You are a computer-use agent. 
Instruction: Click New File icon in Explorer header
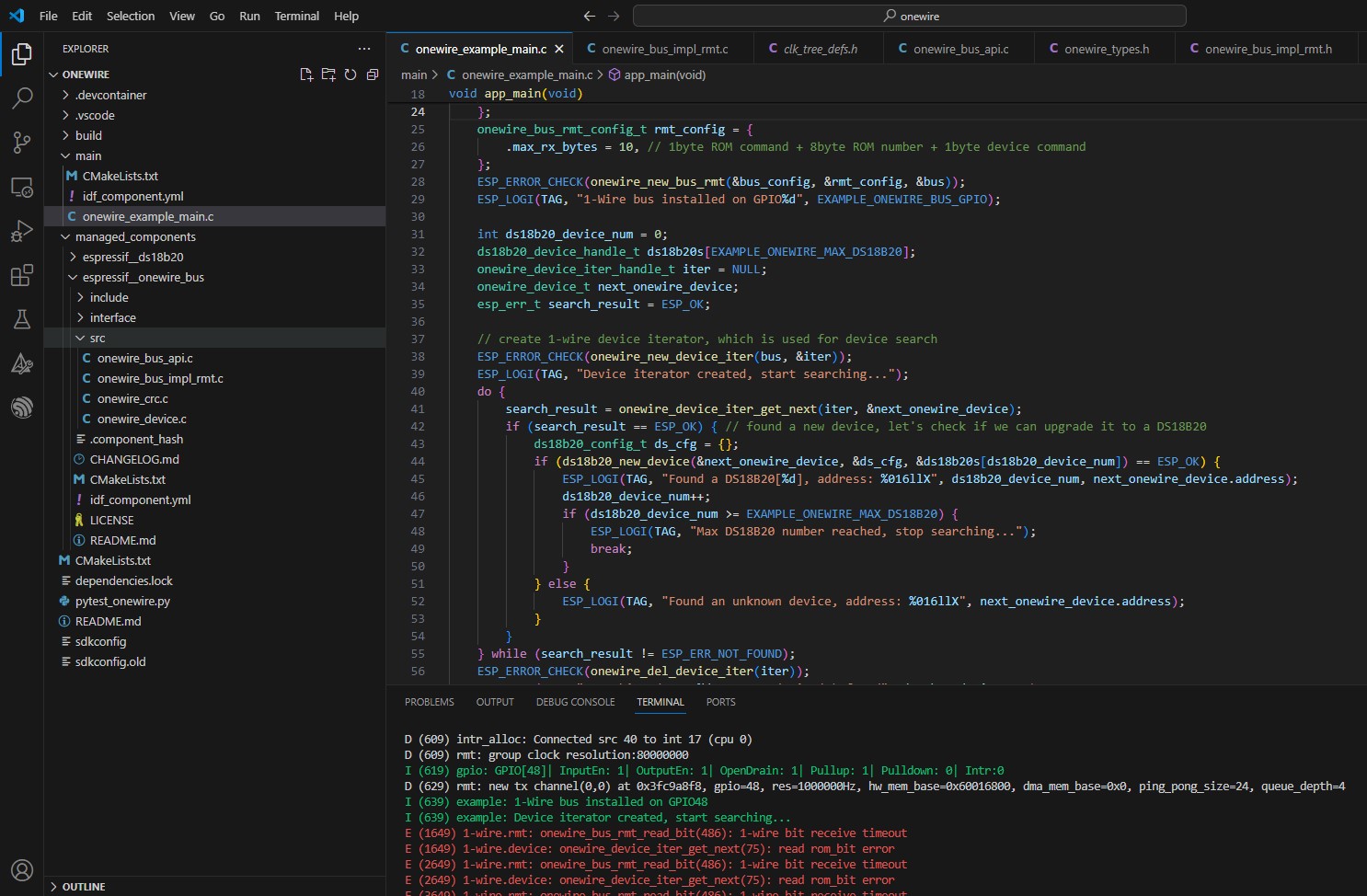(306, 75)
